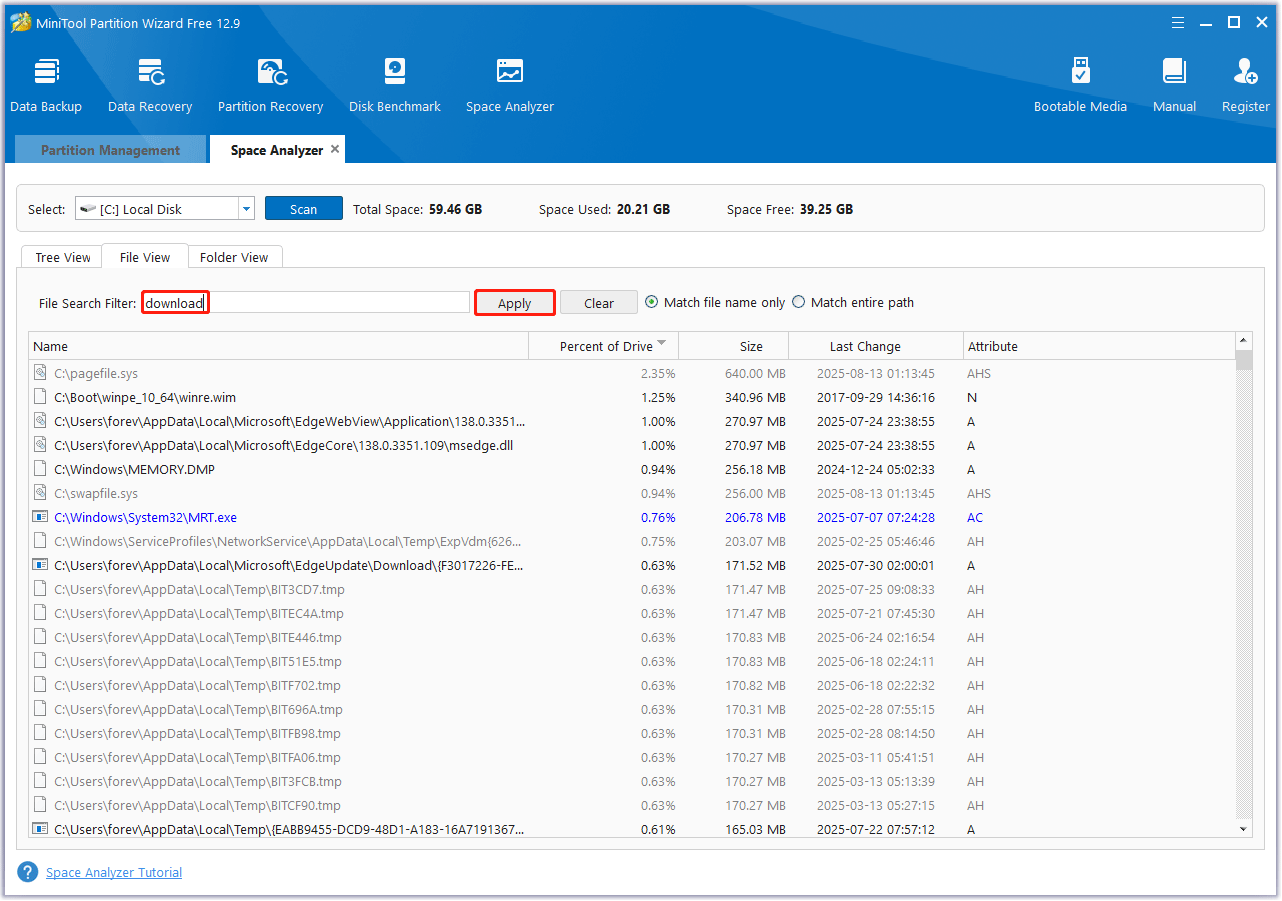The height and width of the screenshot is (901, 1282).
Task: Switch to the Space Analyzer tab
Action: [277, 150]
